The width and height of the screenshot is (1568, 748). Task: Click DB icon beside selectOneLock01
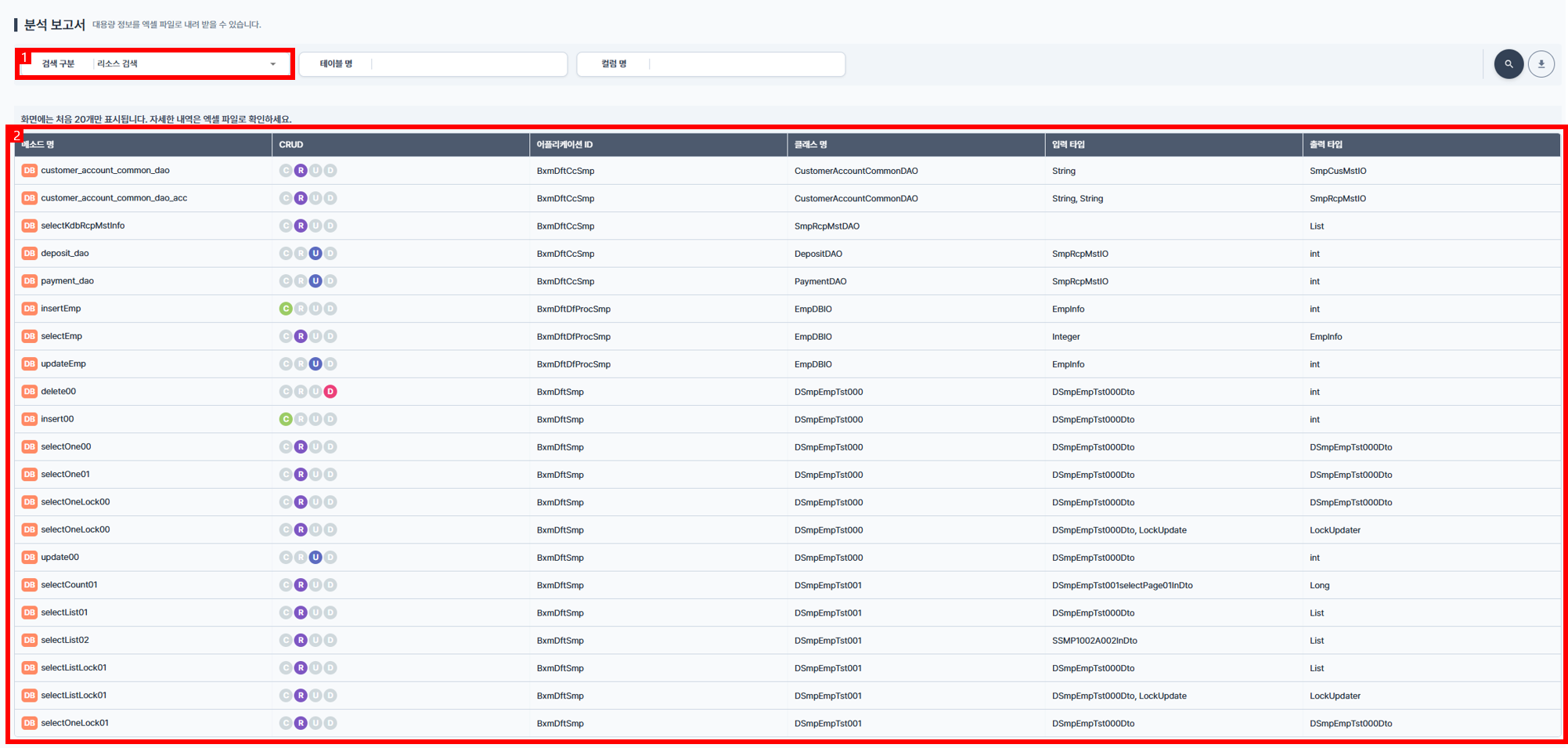[x=30, y=723]
